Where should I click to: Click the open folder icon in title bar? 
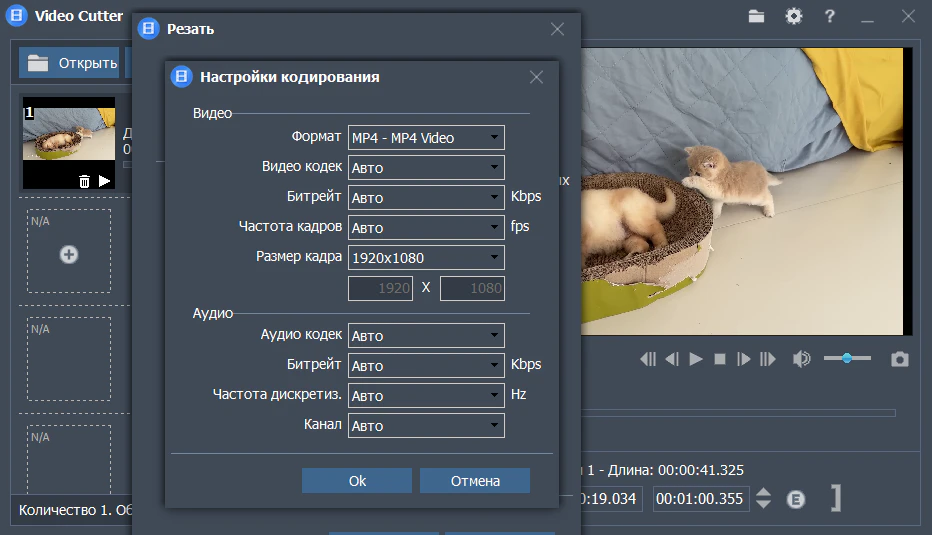point(756,16)
